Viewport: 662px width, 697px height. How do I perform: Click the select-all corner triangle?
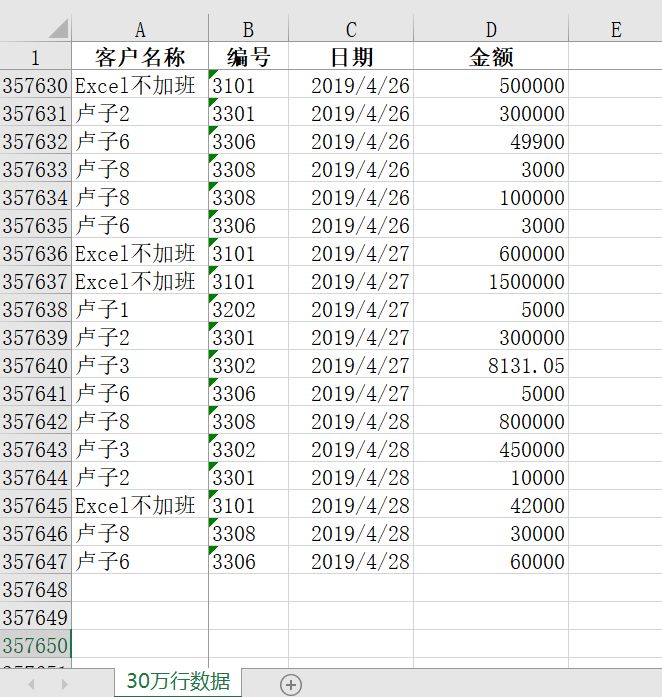pyautogui.click(x=59, y=28)
